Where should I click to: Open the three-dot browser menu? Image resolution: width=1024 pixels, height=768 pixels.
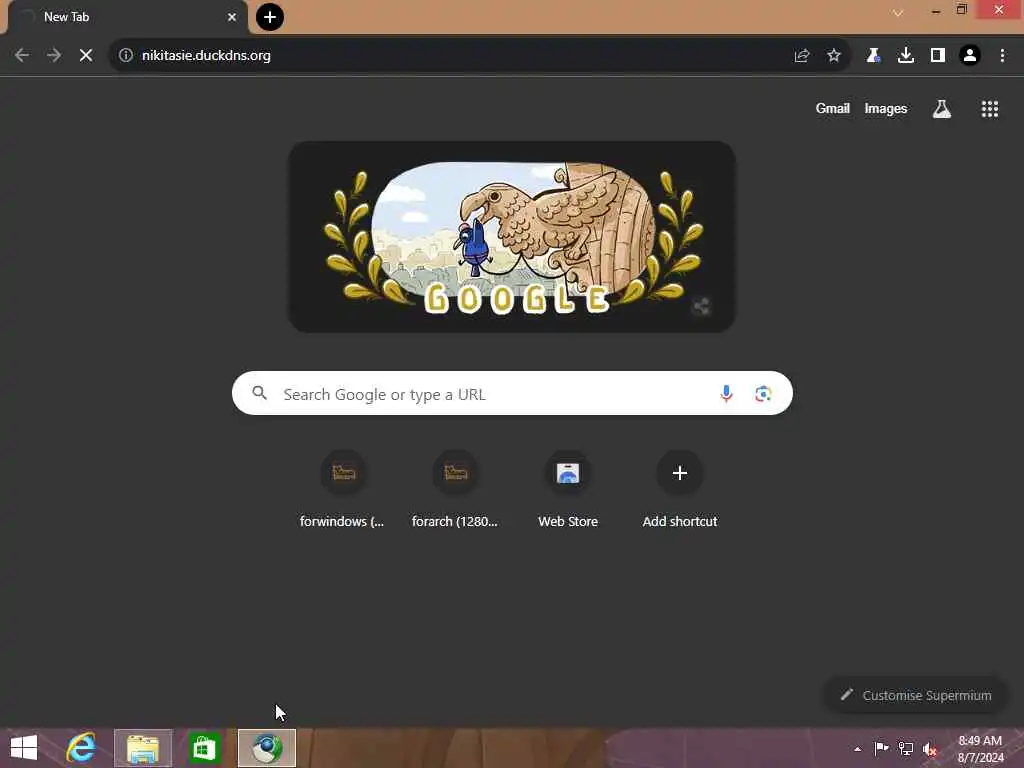coord(1002,56)
